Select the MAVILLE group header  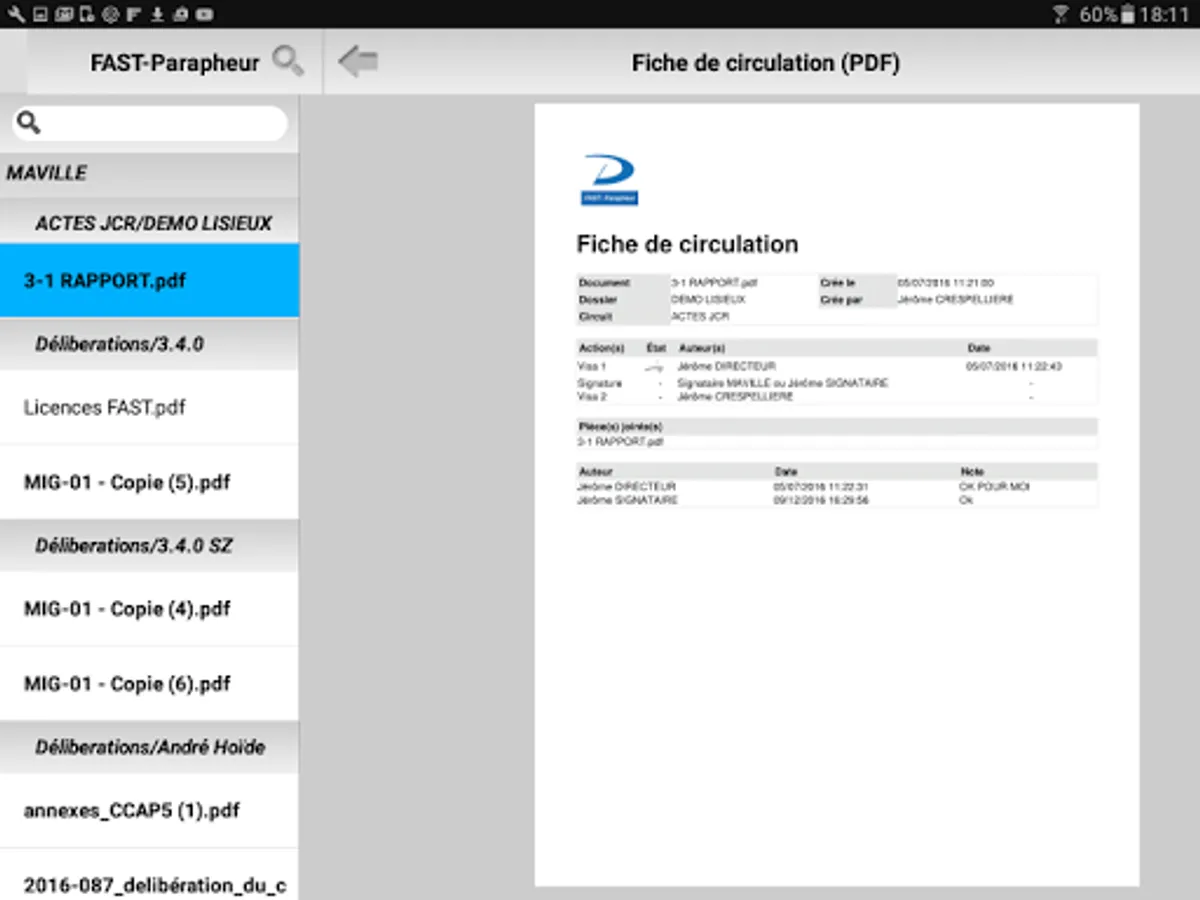tap(150, 173)
